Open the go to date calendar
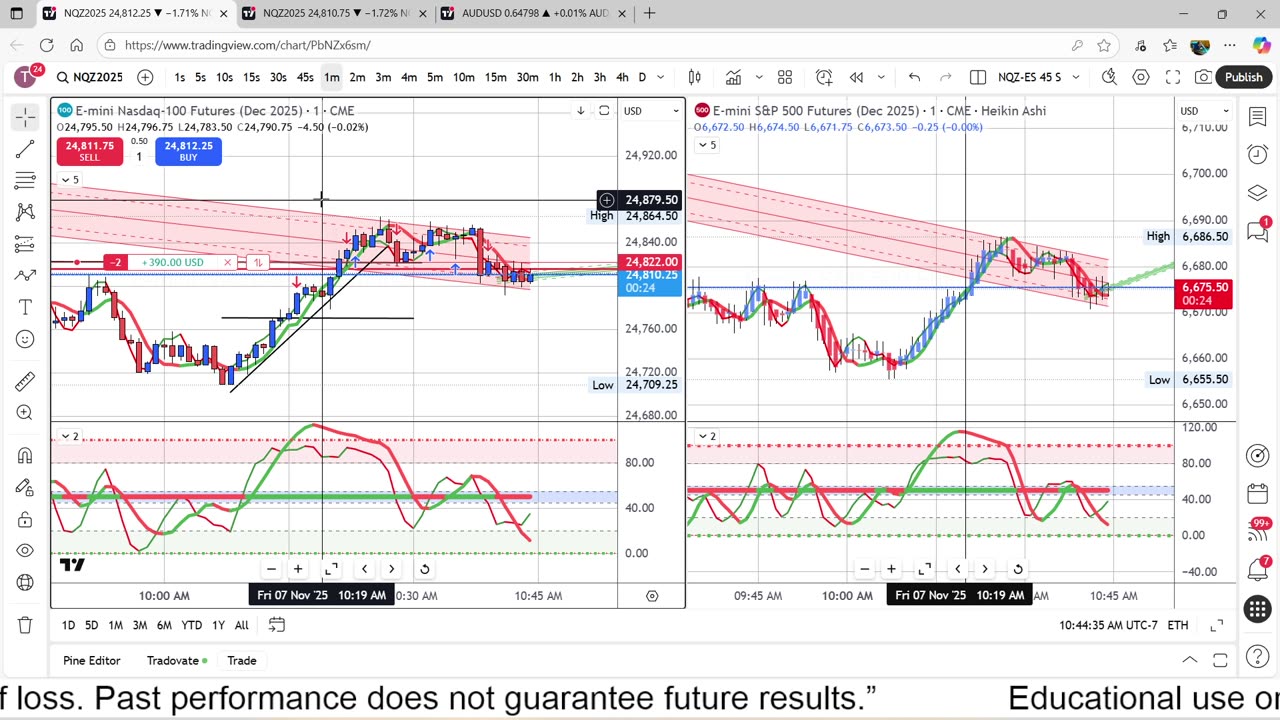 coord(277,625)
